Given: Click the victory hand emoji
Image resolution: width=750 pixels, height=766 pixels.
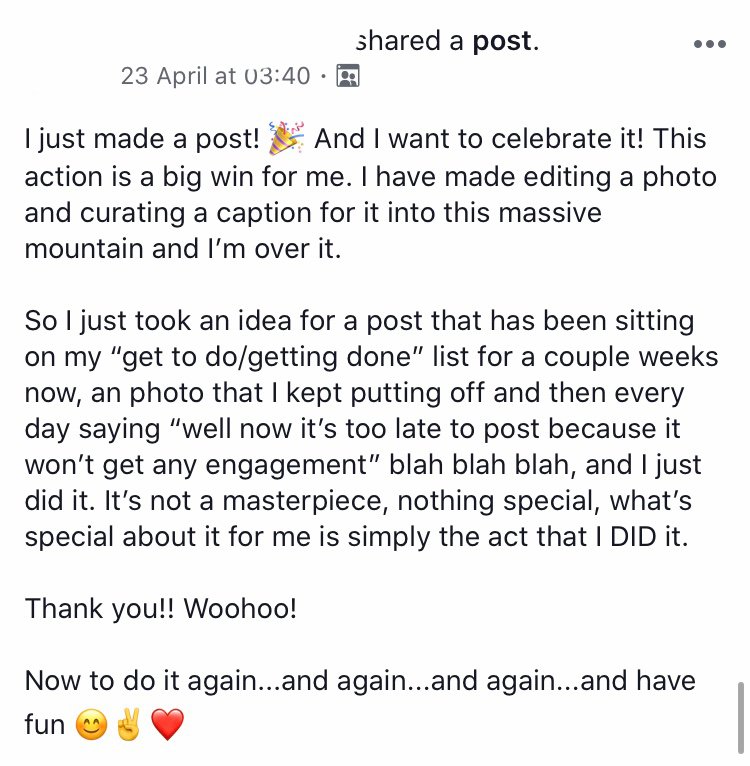Looking at the screenshot, I should 129,724.
